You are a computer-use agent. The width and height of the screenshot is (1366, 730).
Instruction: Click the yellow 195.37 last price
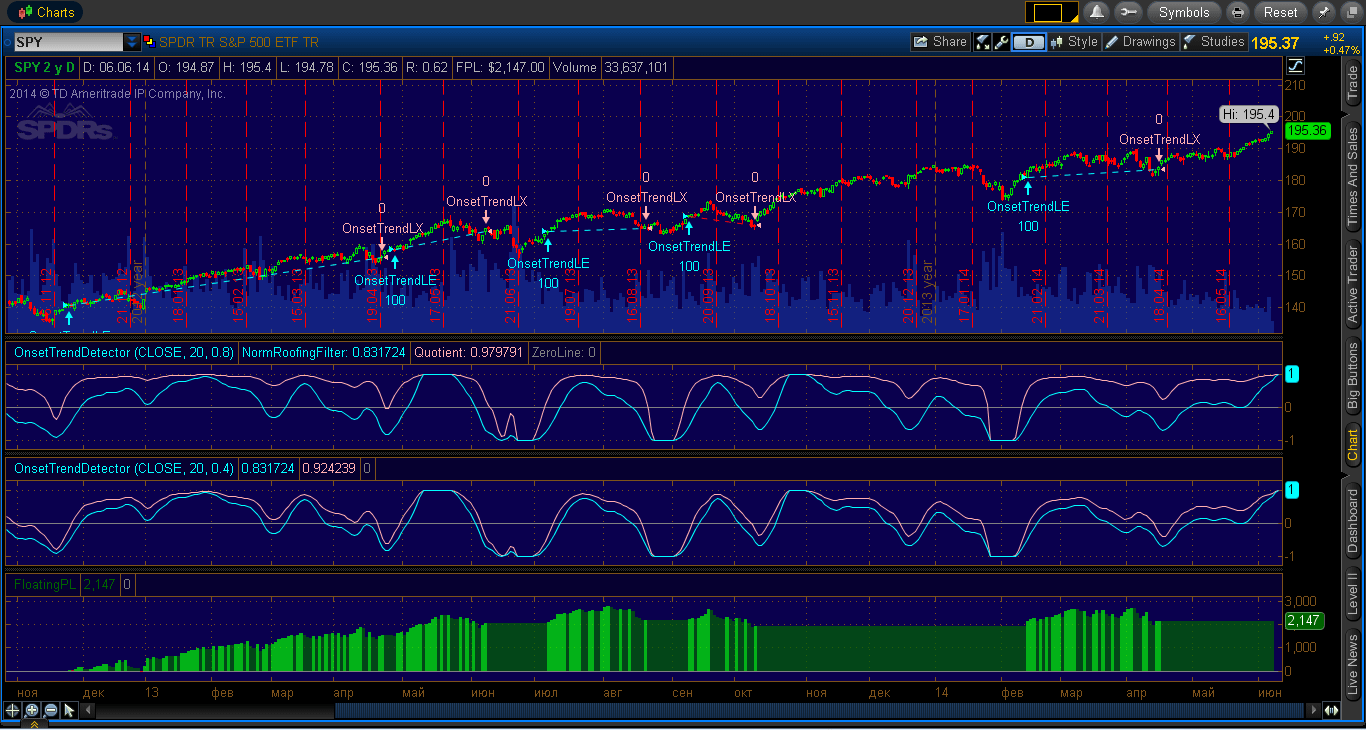(1274, 43)
